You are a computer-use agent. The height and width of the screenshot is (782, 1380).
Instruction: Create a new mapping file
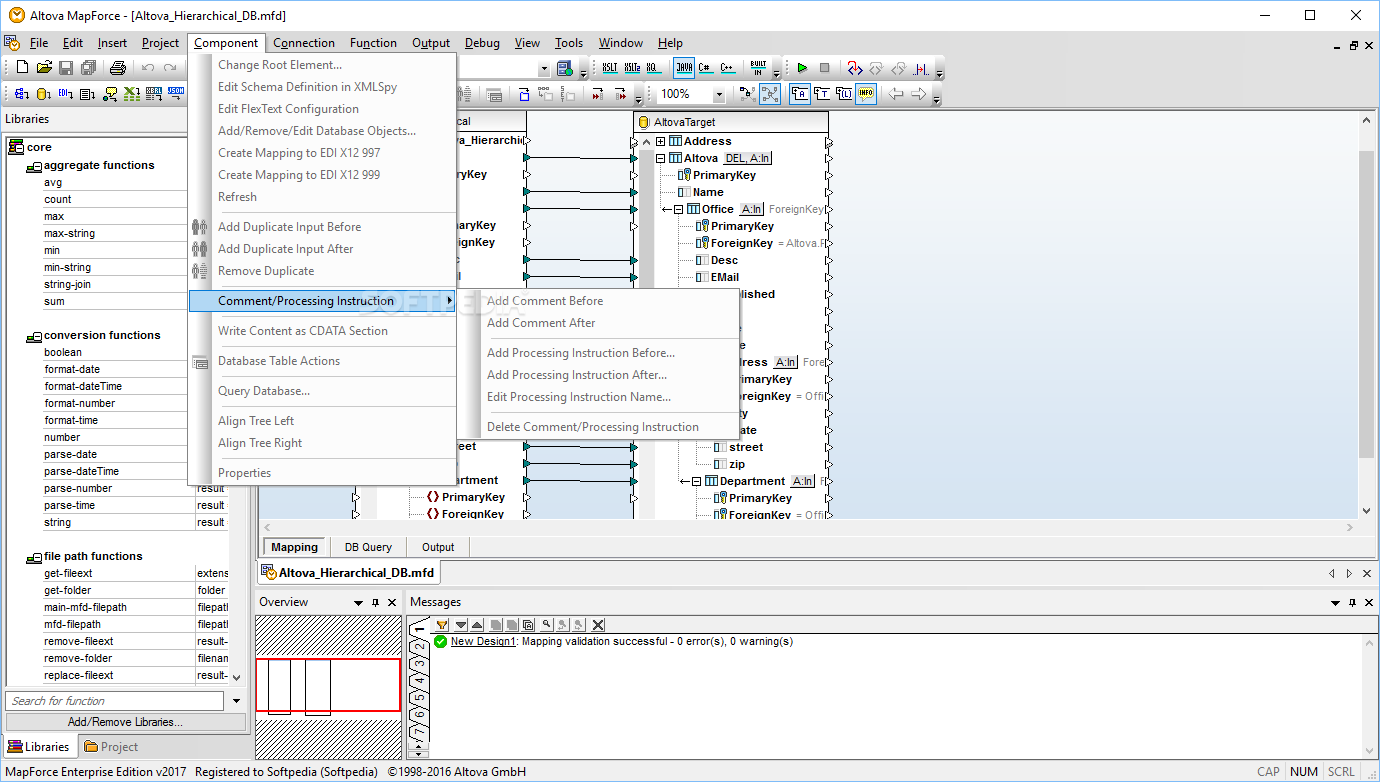(22, 67)
